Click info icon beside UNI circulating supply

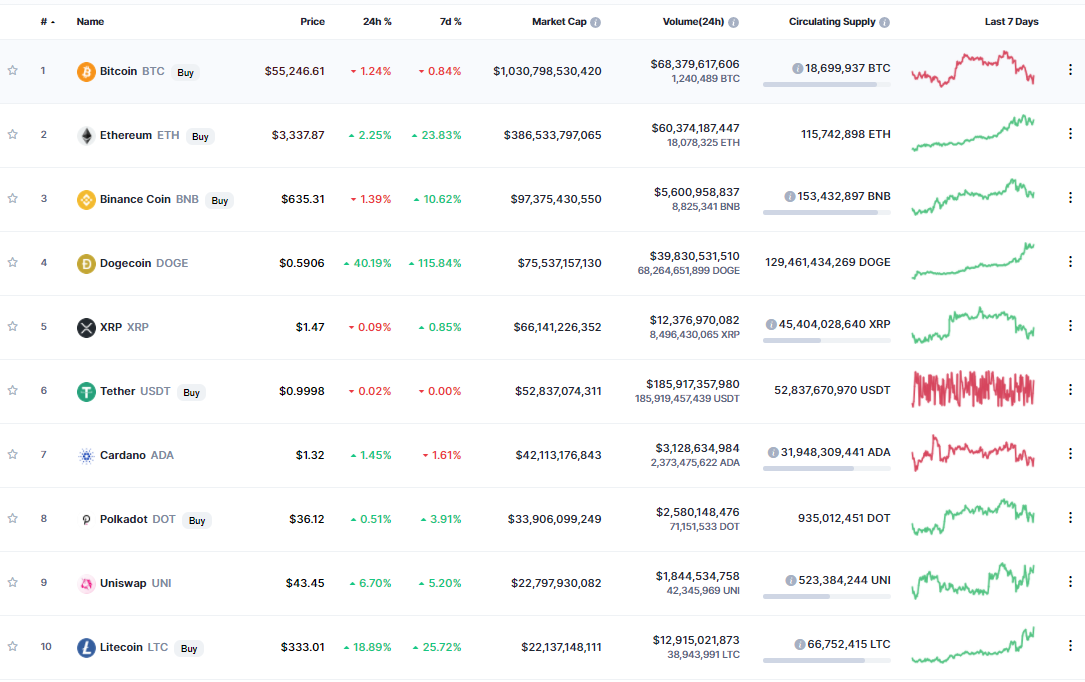pyautogui.click(x=791, y=580)
